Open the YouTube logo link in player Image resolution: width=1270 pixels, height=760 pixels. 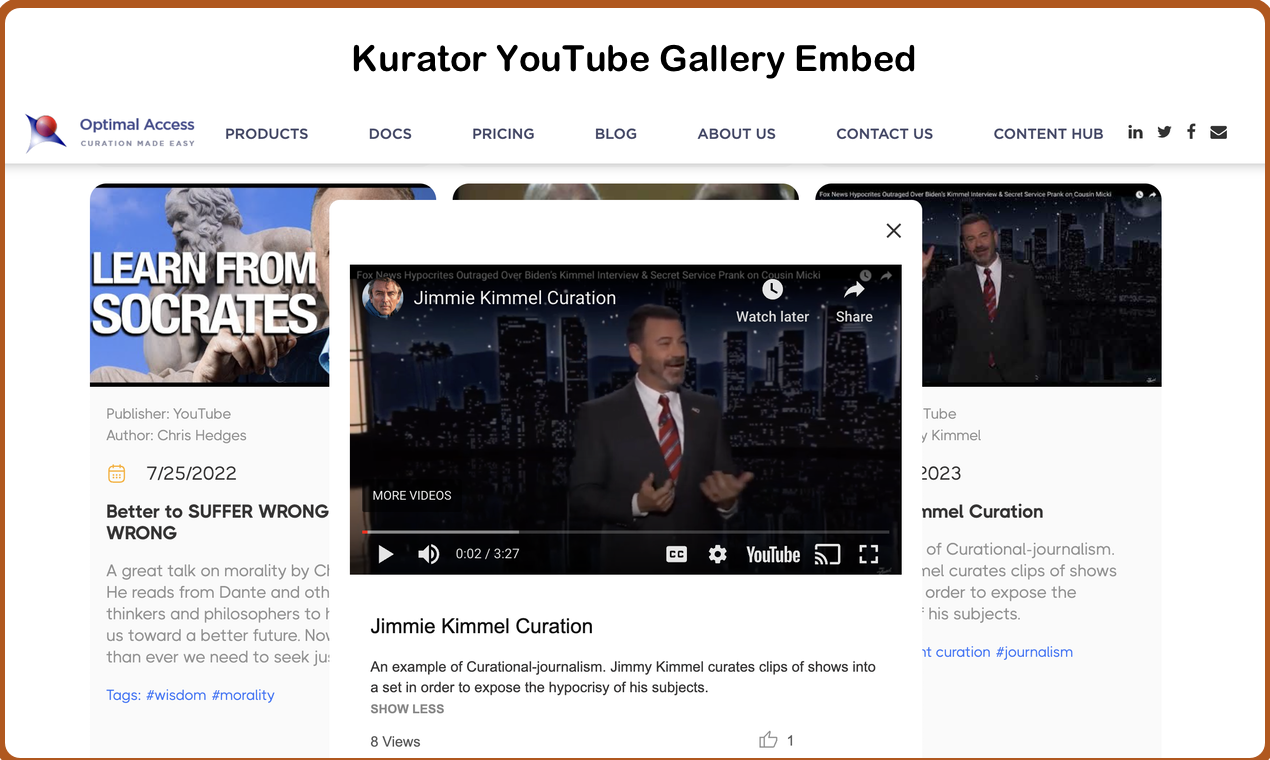pos(773,554)
